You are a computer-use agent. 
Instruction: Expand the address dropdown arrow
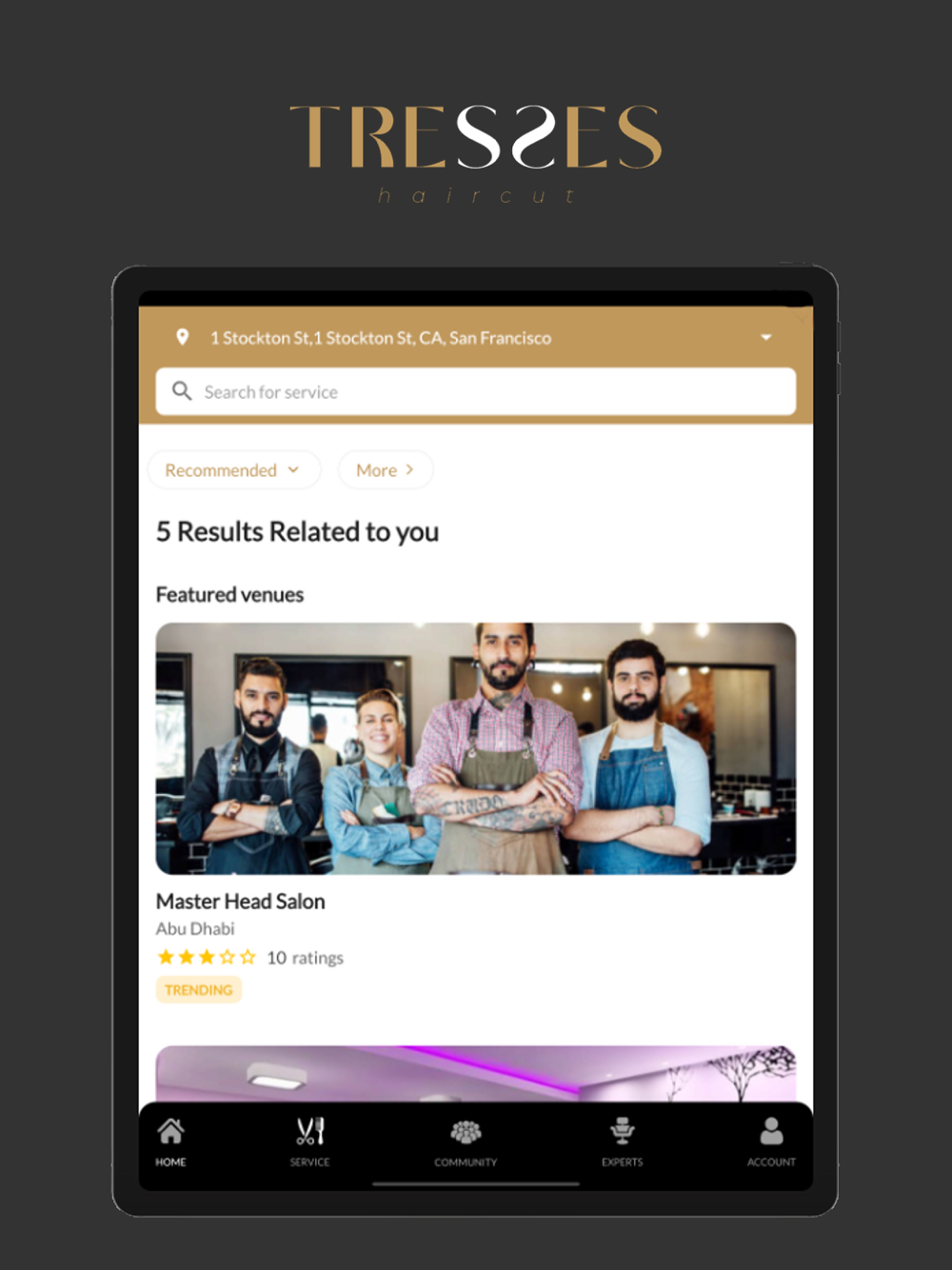(x=766, y=337)
